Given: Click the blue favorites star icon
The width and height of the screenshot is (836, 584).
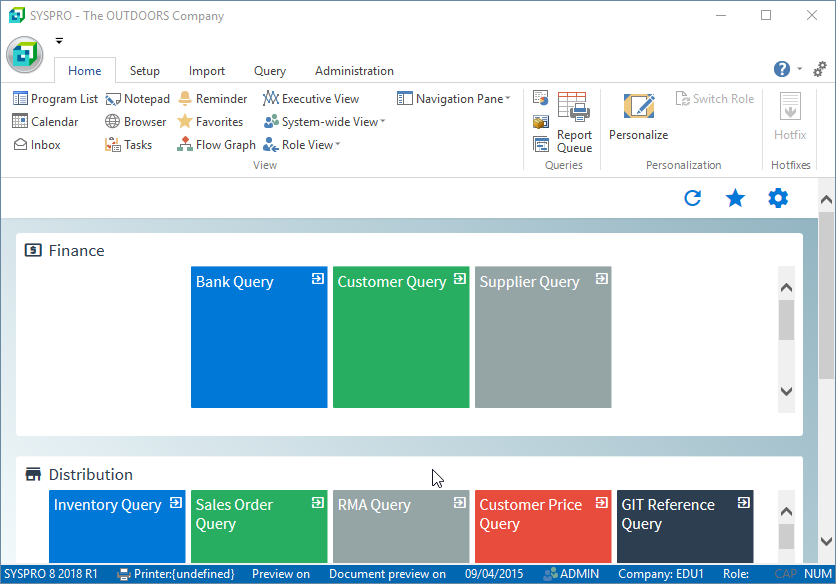Looking at the screenshot, I should [735, 198].
